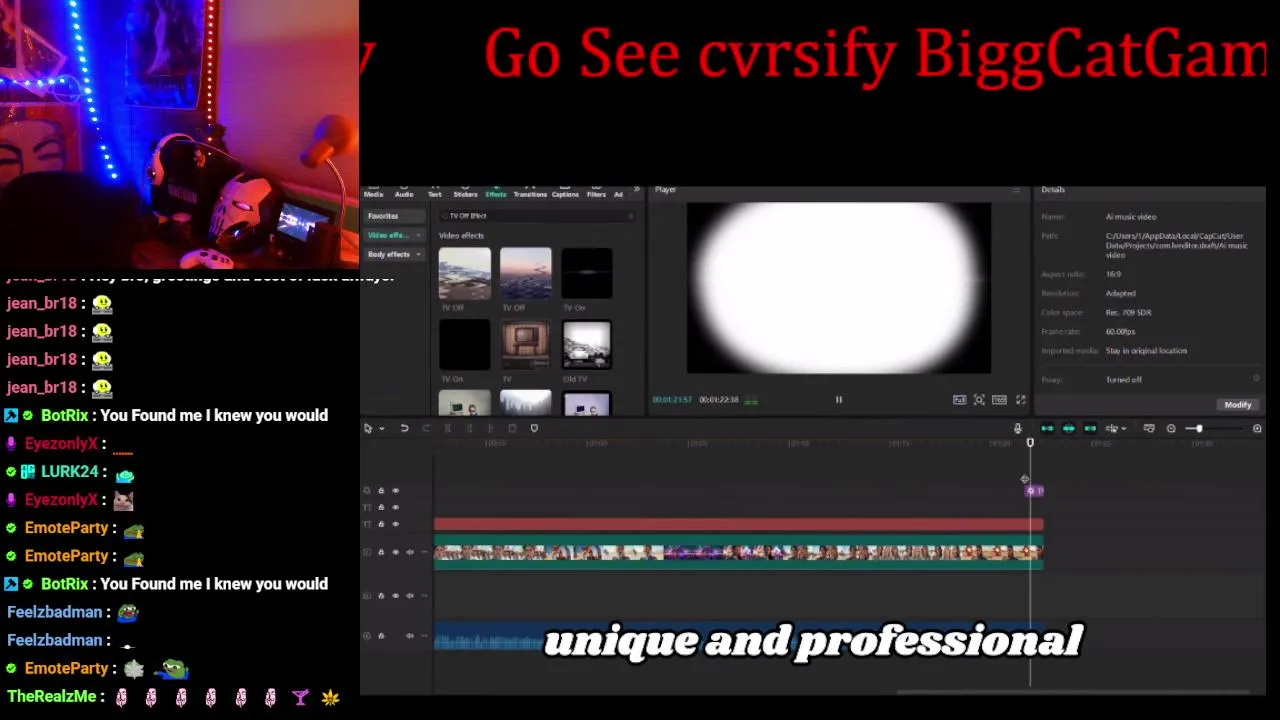Image resolution: width=1280 pixels, height=720 pixels.
Task: Click the Undo icon in timeline toolbar
Action: (404, 429)
